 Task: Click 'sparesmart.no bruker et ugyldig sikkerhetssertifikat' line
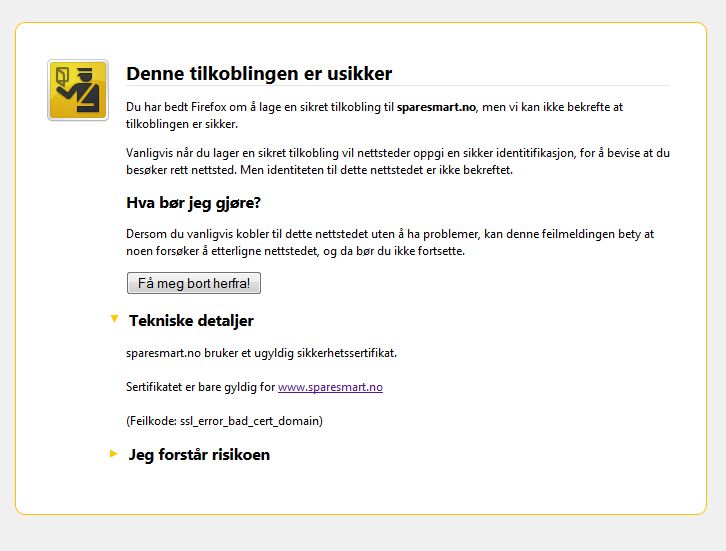(262, 353)
